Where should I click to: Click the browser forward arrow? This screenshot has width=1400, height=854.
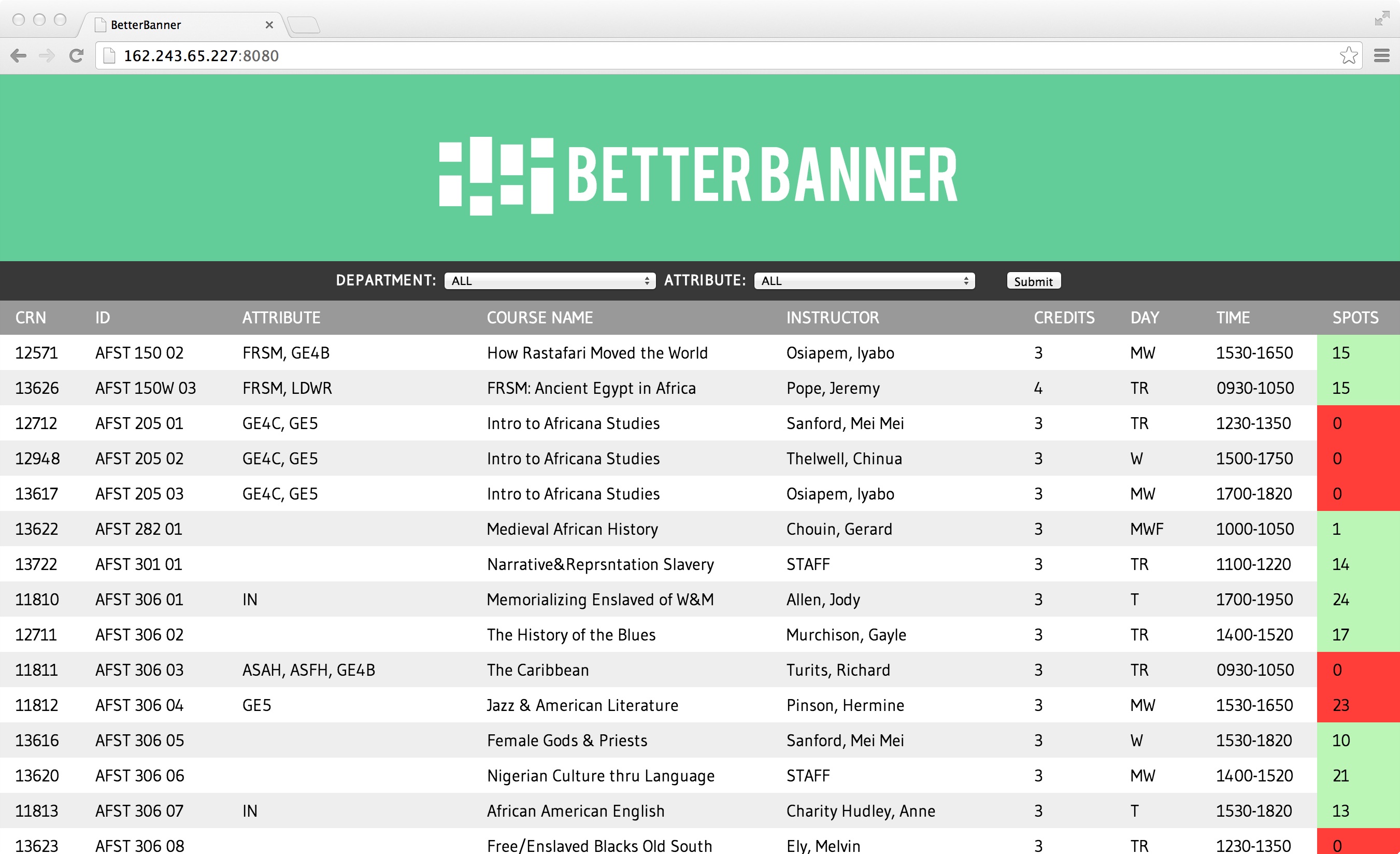pyautogui.click(x=47, y=55)
